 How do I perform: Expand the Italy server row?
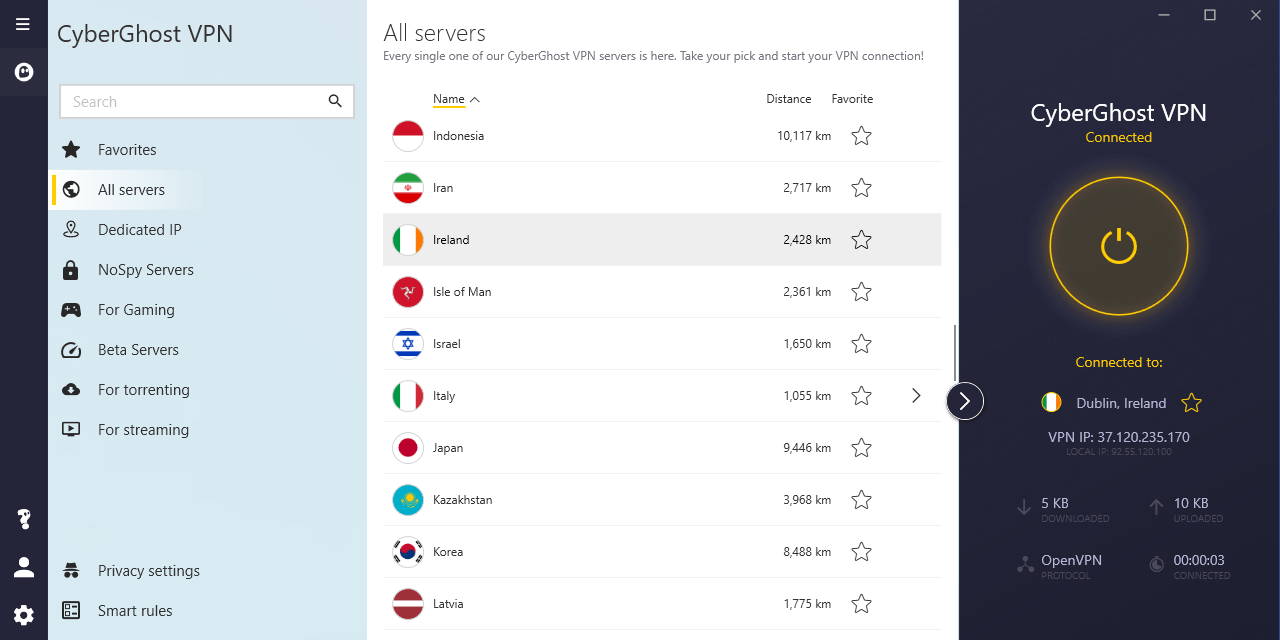[x=915, y=395]
